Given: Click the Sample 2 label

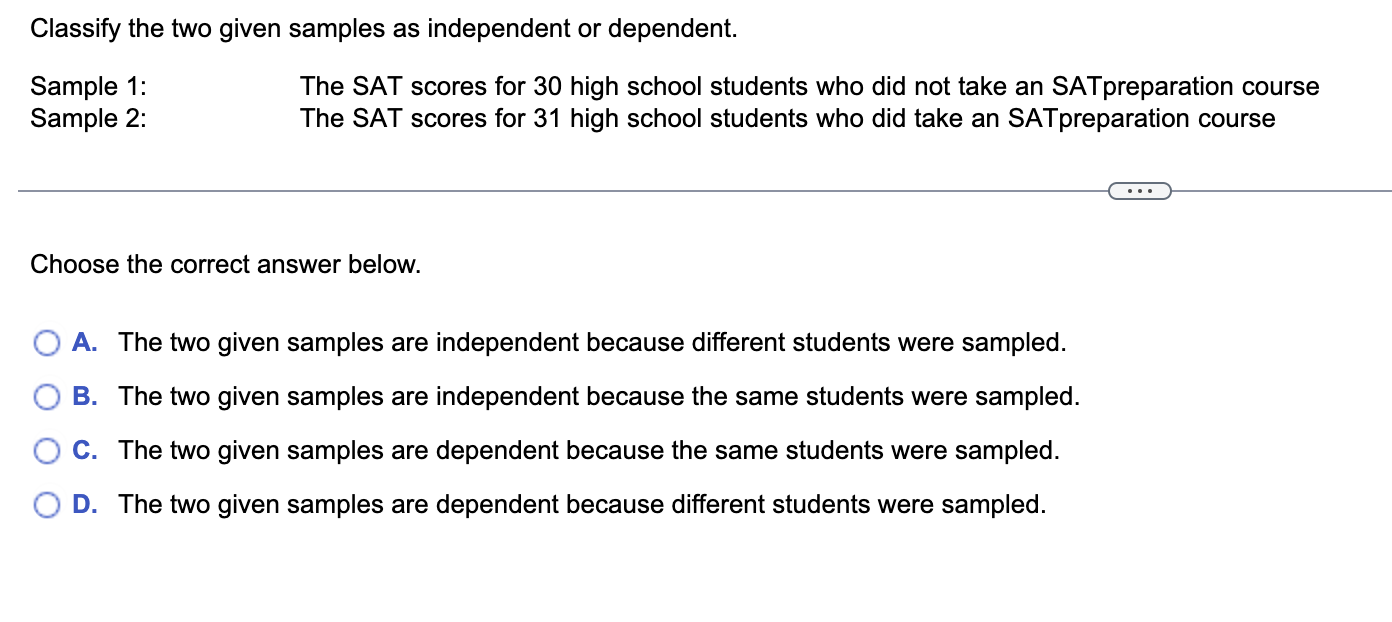Looking at the screenshot, I should (88, 119).
